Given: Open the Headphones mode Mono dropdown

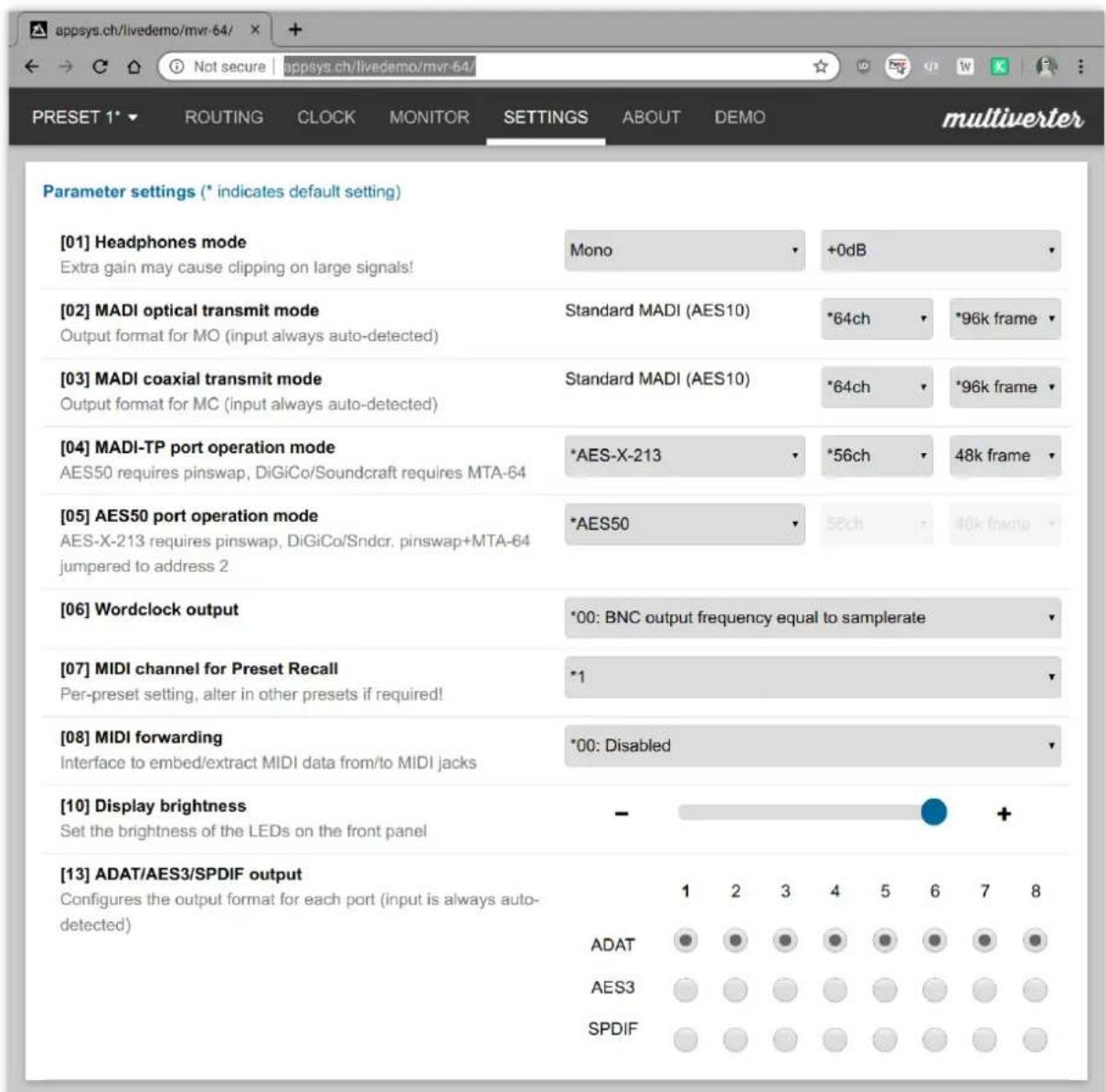Looking at the screenshot, I should click(685, 250).
